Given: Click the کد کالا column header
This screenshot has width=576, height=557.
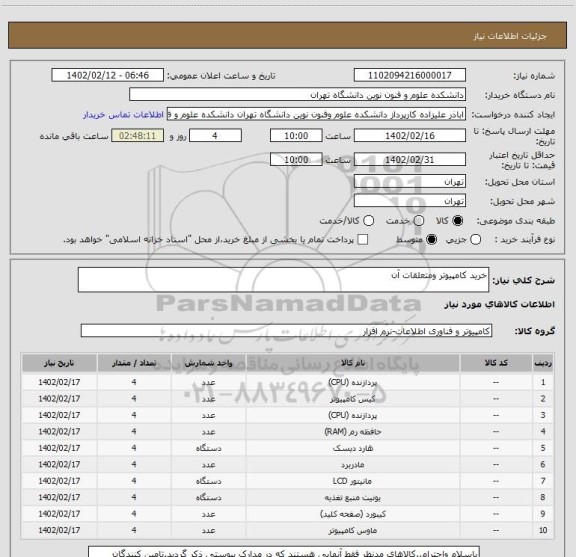Looking at the screenshot, I should pos(496,363).
